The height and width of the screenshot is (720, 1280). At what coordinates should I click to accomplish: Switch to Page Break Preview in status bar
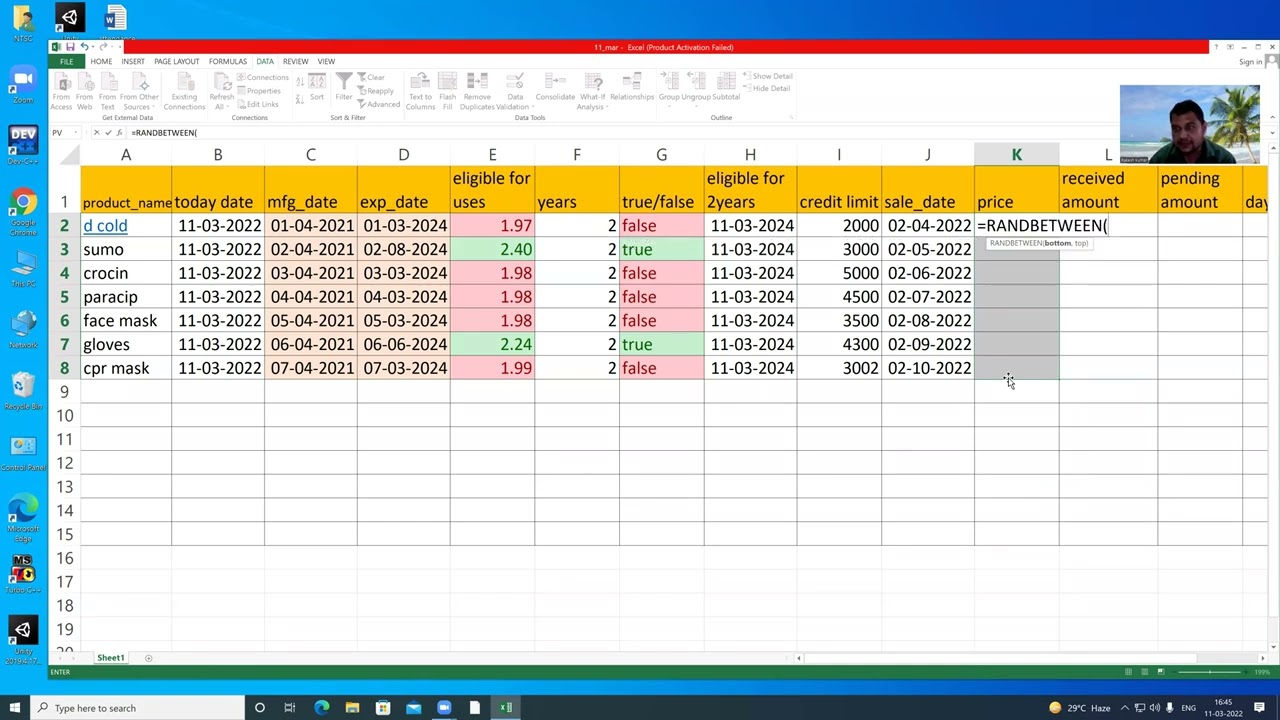tap(1160, 672)
